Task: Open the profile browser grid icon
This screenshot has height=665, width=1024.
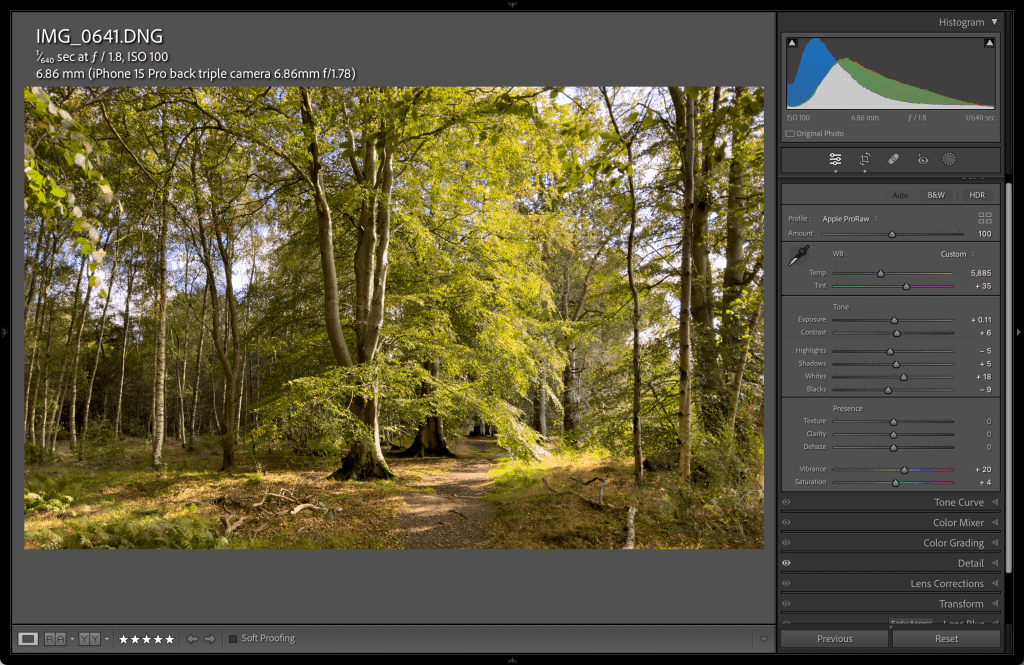Action: click(x=985, y=218)
